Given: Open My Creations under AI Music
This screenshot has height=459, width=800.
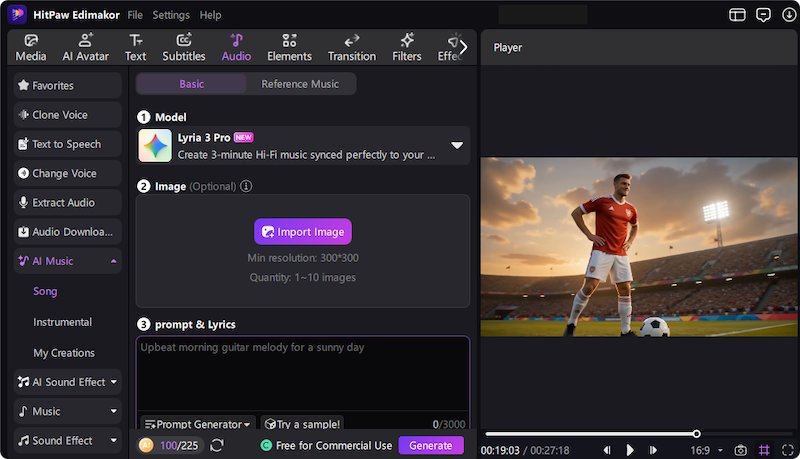Looking at the screenshot, I should tap(64, 352).
